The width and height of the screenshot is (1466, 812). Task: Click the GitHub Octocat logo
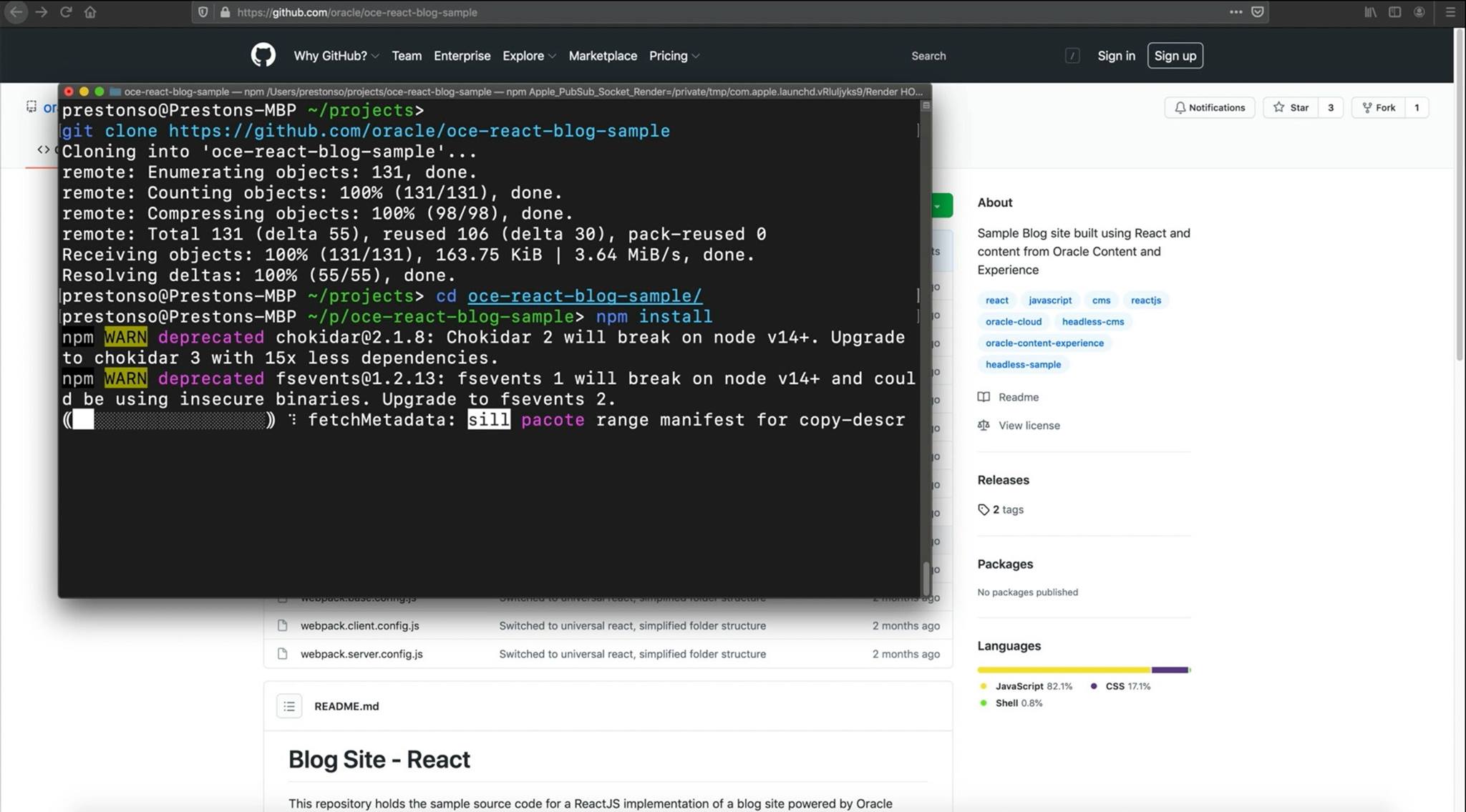[x=263, y=55]
